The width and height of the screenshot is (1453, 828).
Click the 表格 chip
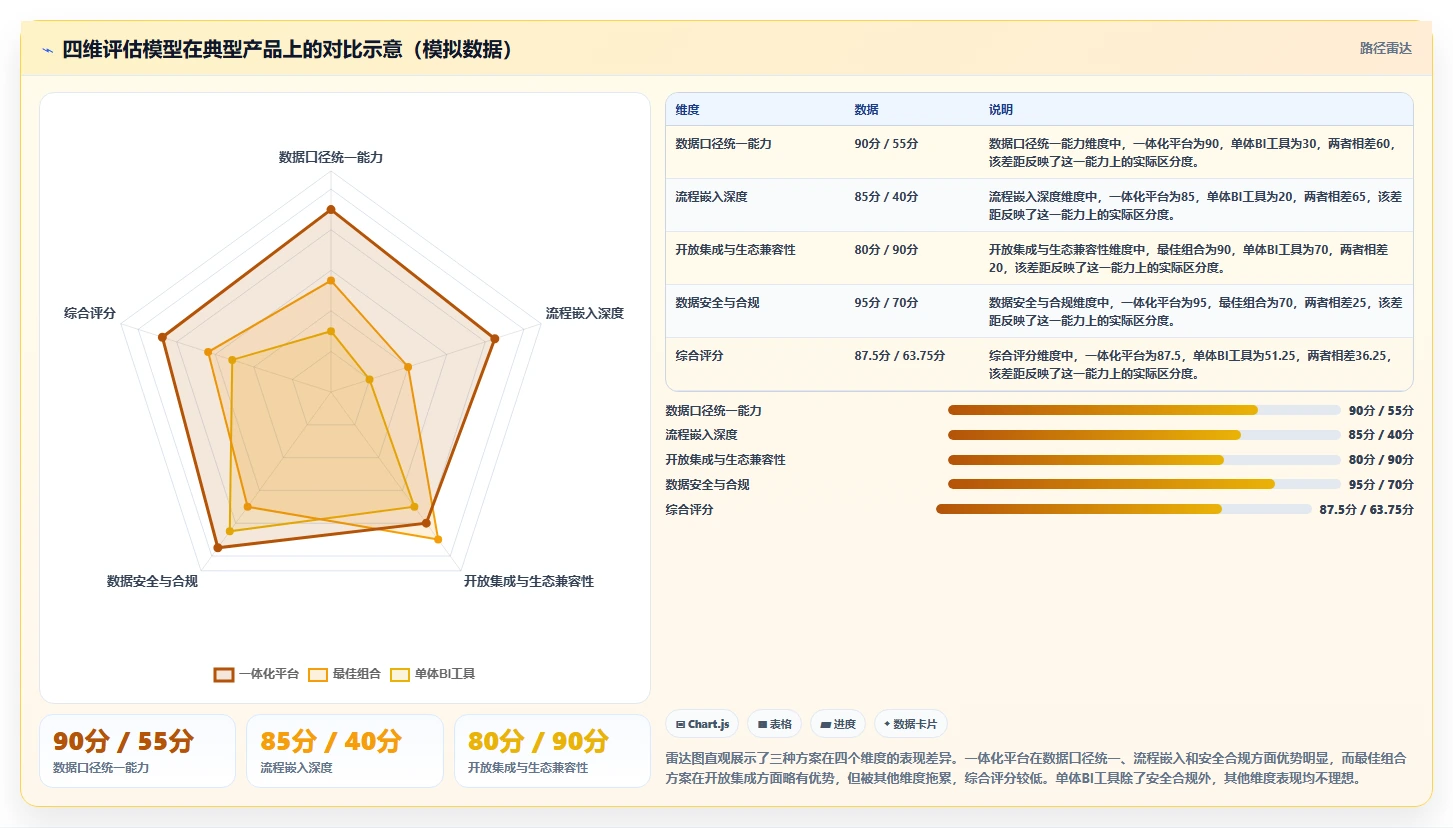point(775,724)
